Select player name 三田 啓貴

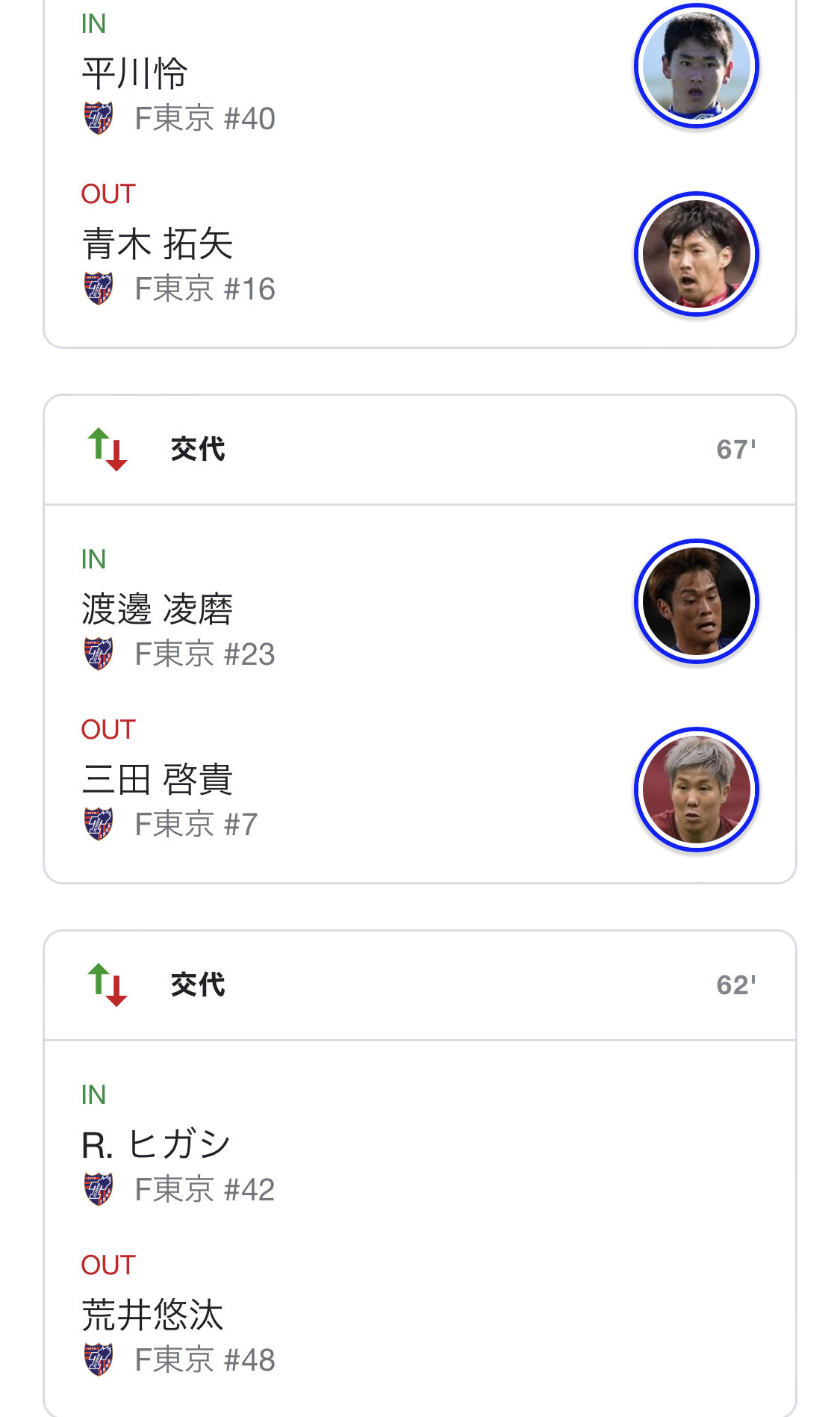coord(157,780)
